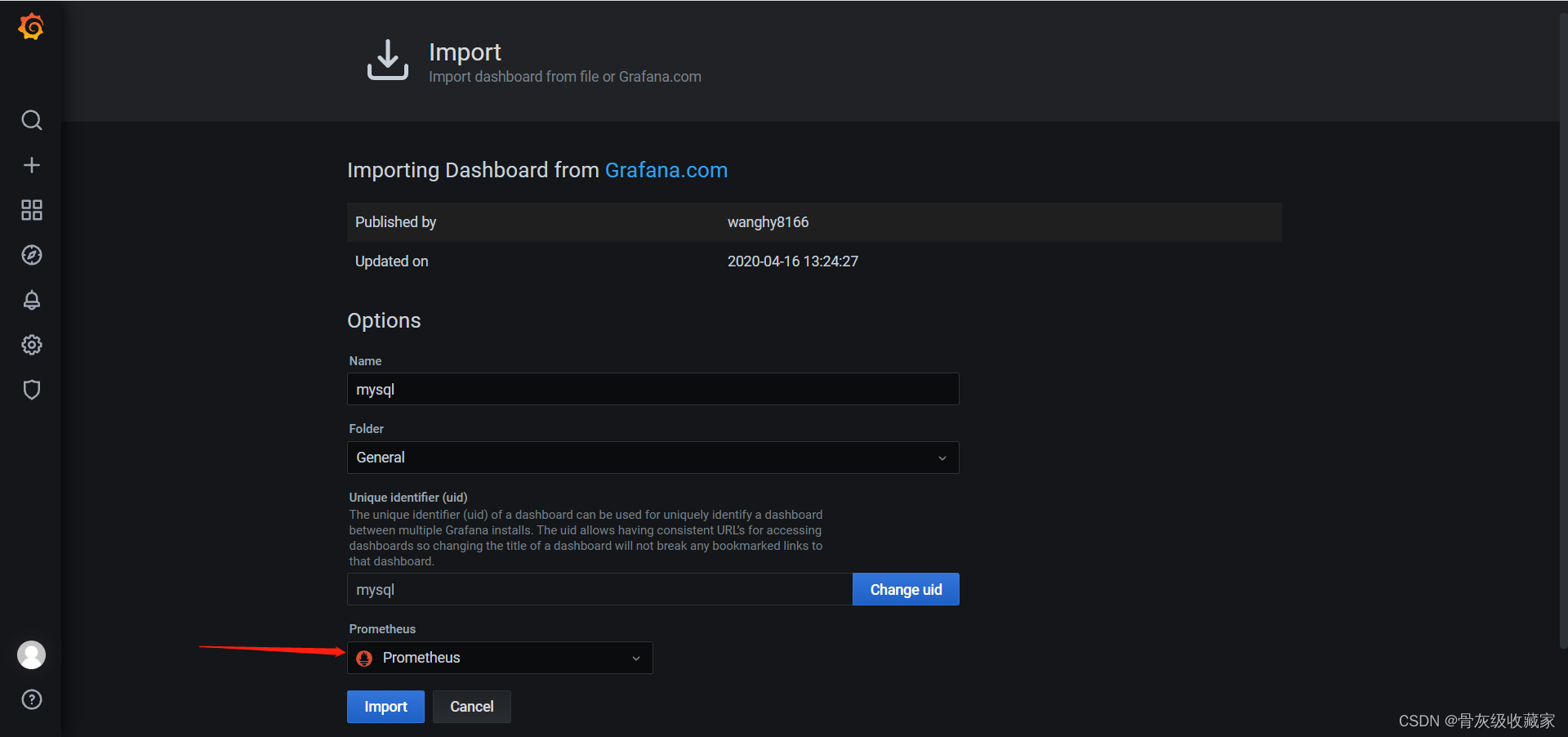Open the Explore compass icon in sidebar
The image size is (1568, 737).
click(31, 255)
